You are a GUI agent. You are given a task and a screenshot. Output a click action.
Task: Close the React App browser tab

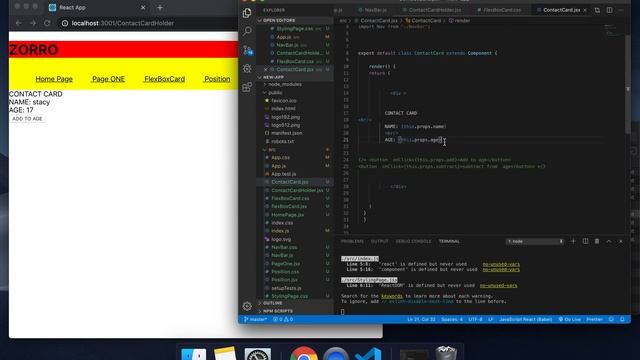(143, 7)
